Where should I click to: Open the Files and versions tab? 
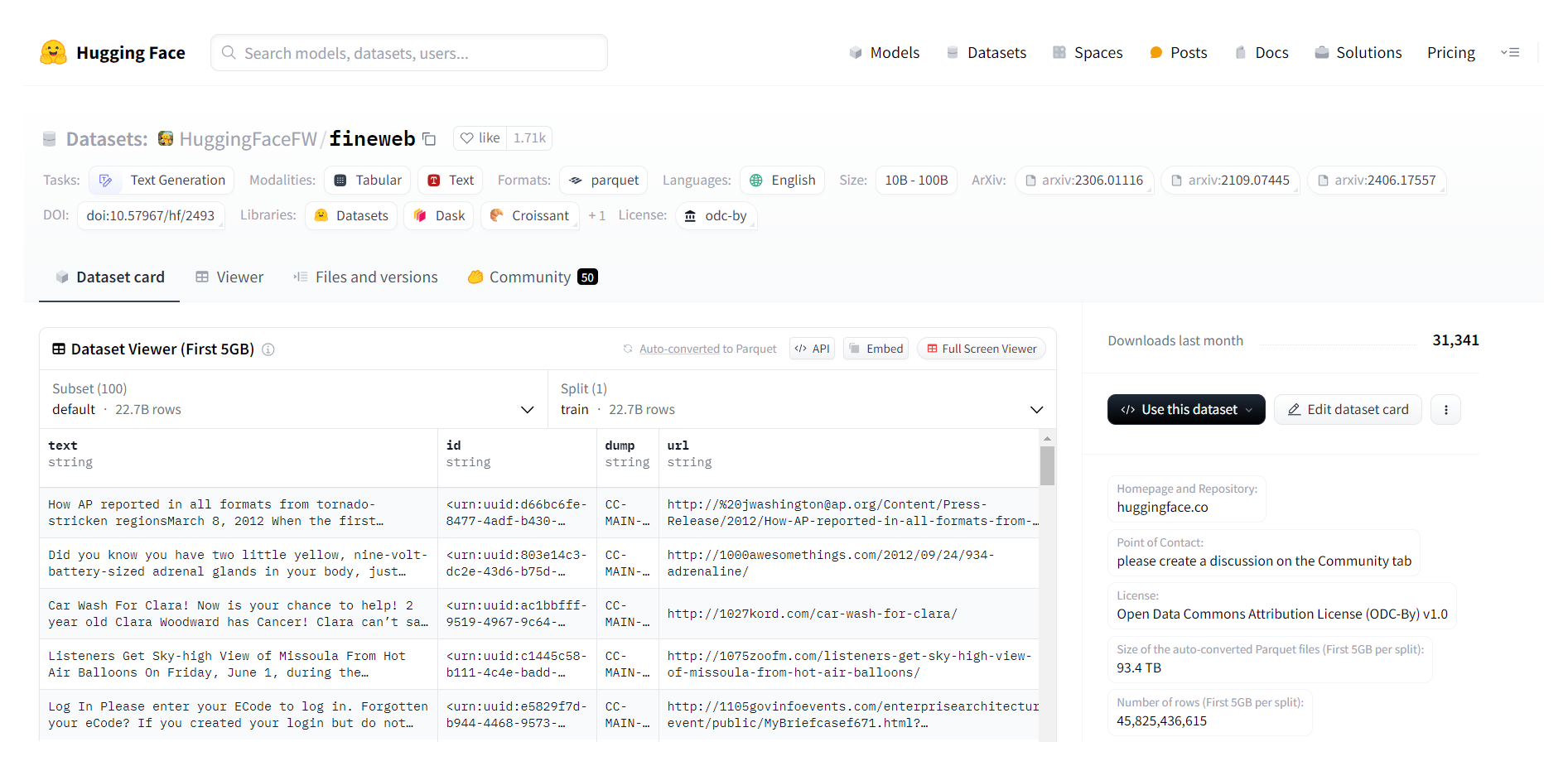[365, 277]
